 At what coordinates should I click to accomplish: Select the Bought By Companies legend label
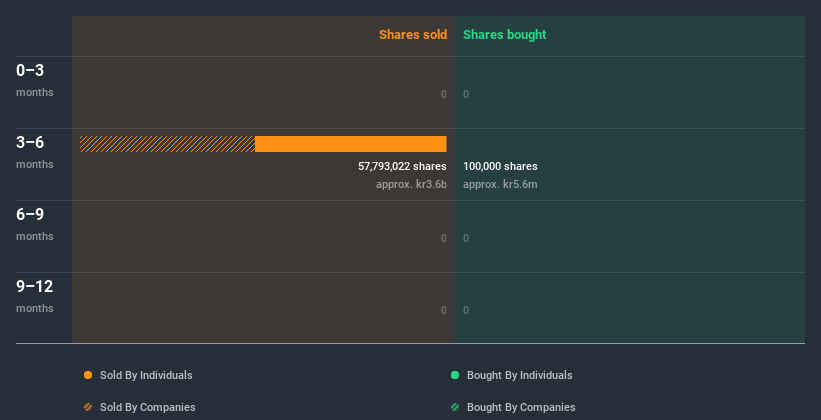pyautogui.click(x=521, y=407)
